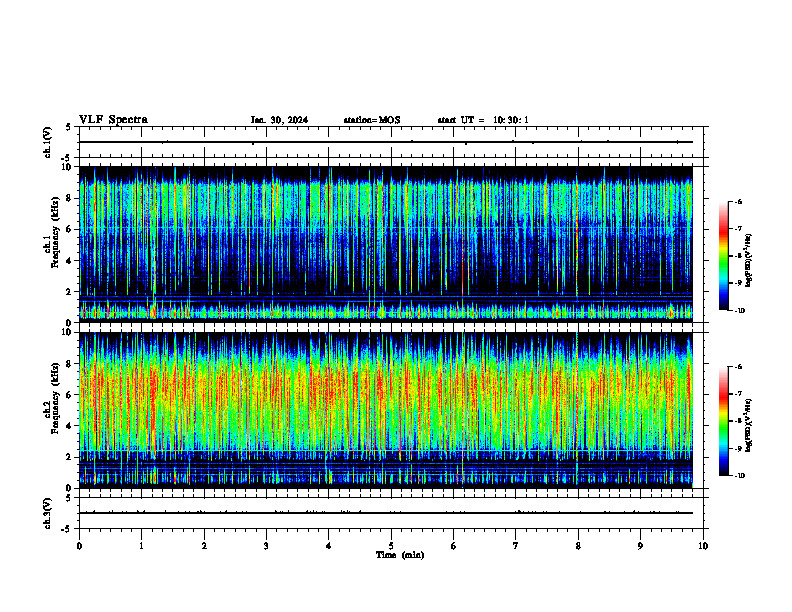Click the "station=MOS" header label
Viewport: 792px width, 612px height.
372,120
